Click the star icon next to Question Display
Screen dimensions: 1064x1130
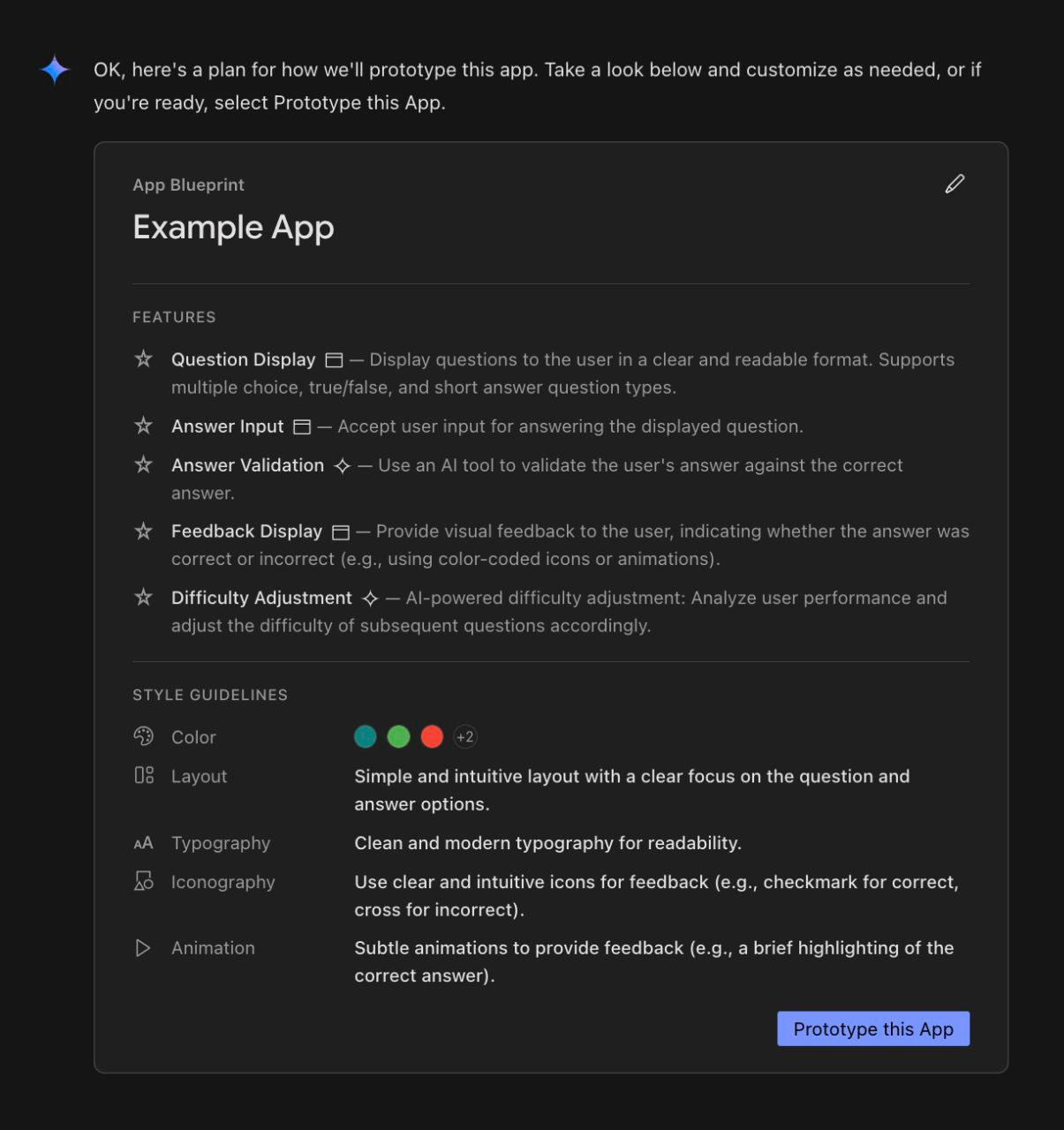coord(143,359)
